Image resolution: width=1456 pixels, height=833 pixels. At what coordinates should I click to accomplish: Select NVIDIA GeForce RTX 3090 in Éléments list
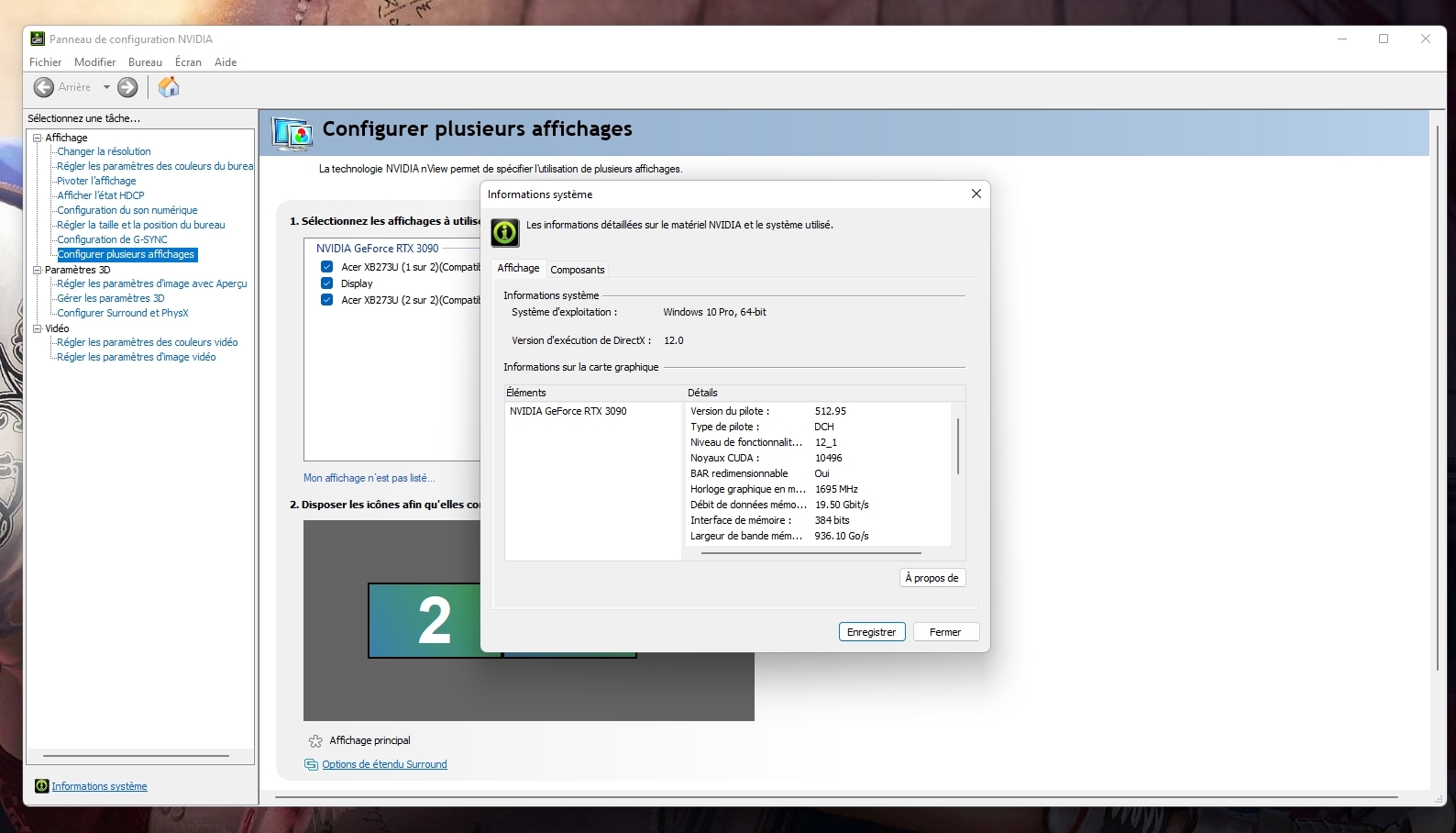point(568,411)
